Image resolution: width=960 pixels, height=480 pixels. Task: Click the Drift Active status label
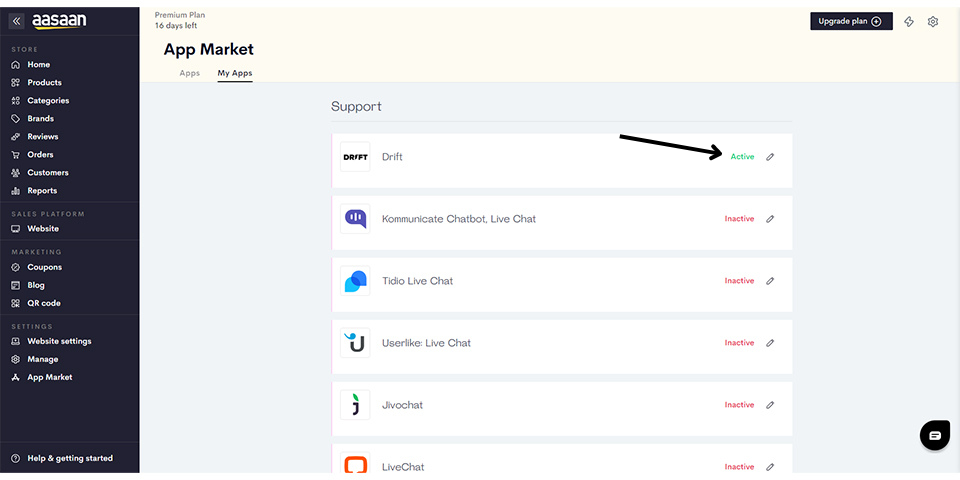(742, 157)
